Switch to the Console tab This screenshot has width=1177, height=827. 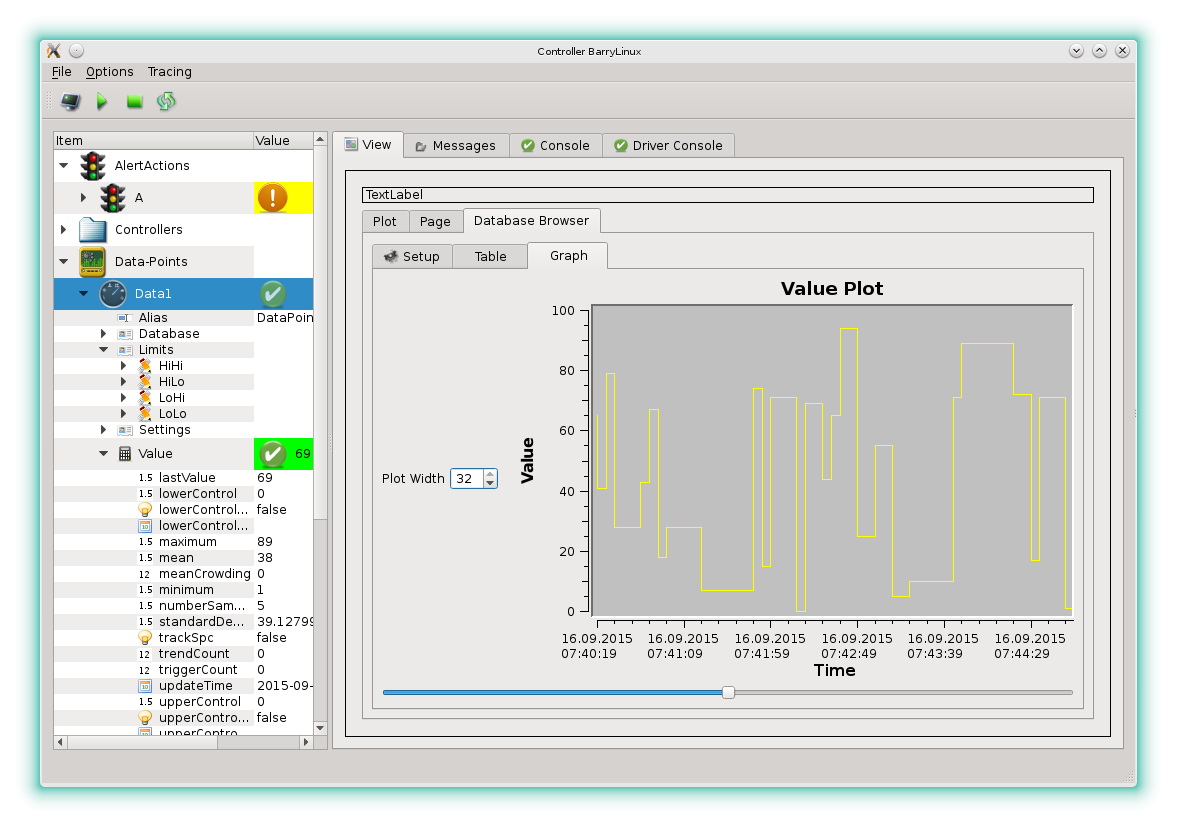[556, 146]
